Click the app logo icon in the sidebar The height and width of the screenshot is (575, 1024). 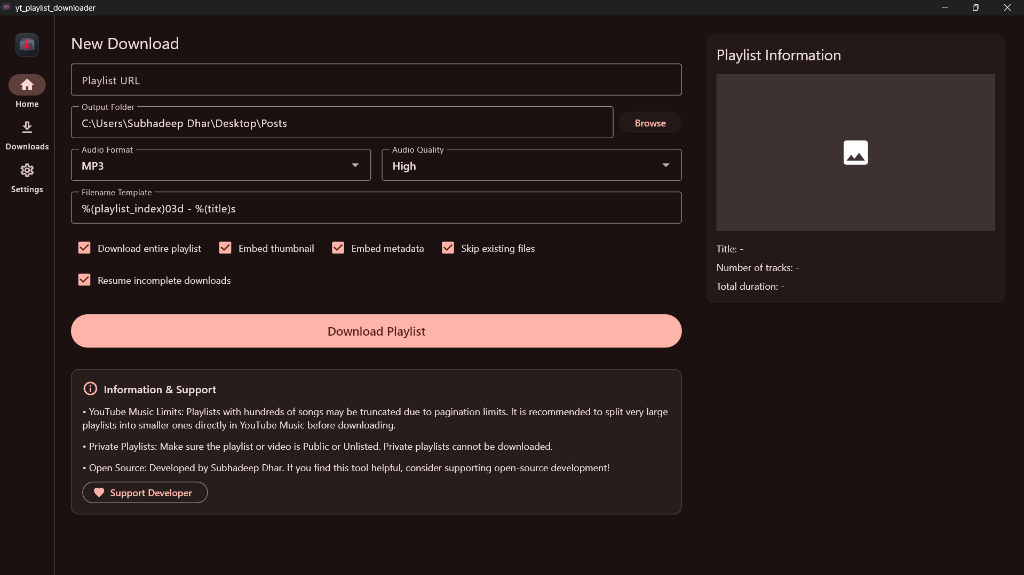(27, 44)
